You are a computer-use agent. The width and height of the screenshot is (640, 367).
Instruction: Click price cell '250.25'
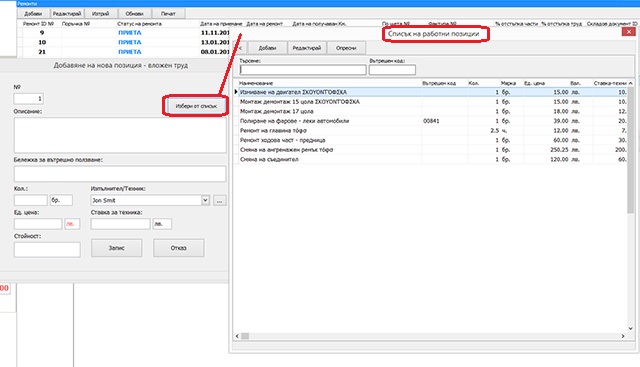(559, 150)
